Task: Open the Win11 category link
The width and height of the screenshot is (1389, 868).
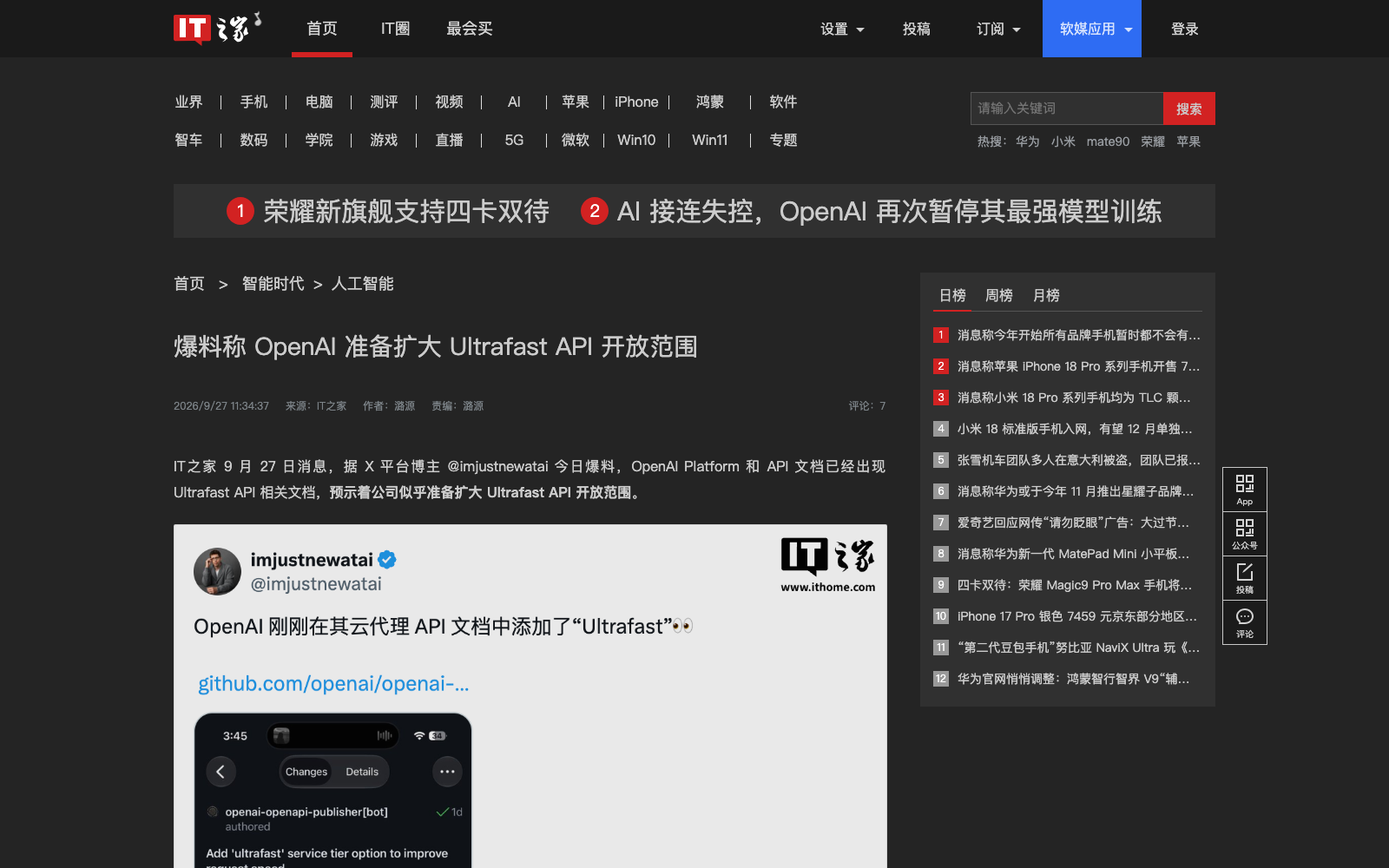Action: 709,140
